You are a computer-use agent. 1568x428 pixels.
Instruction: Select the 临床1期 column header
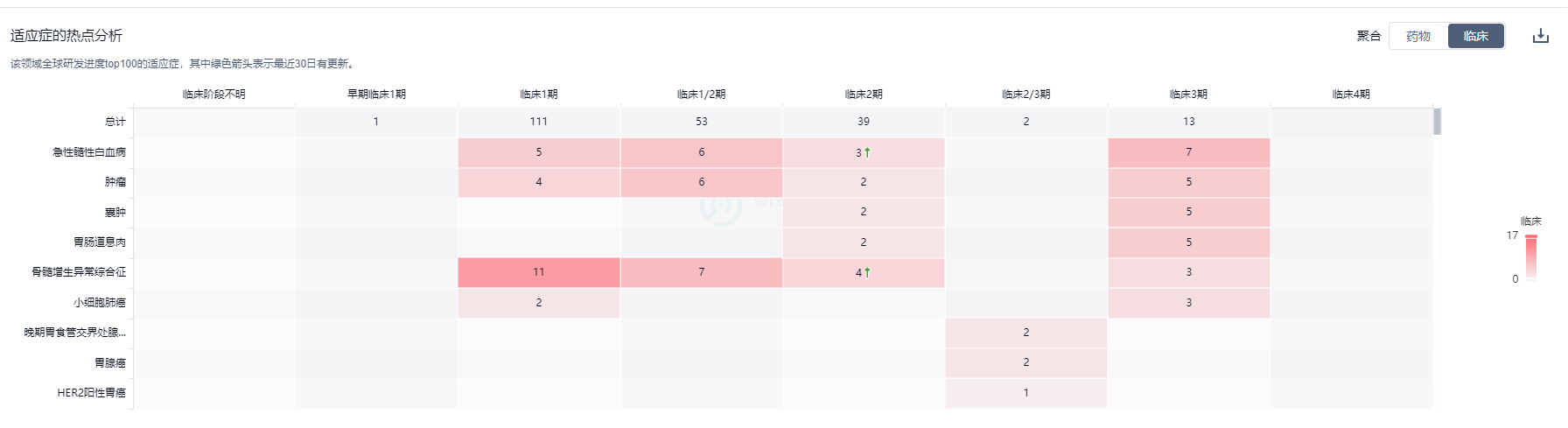tap(539, 94)
